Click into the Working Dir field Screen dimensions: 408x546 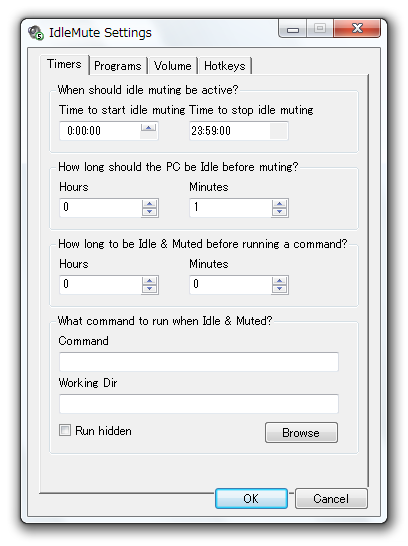199,404
